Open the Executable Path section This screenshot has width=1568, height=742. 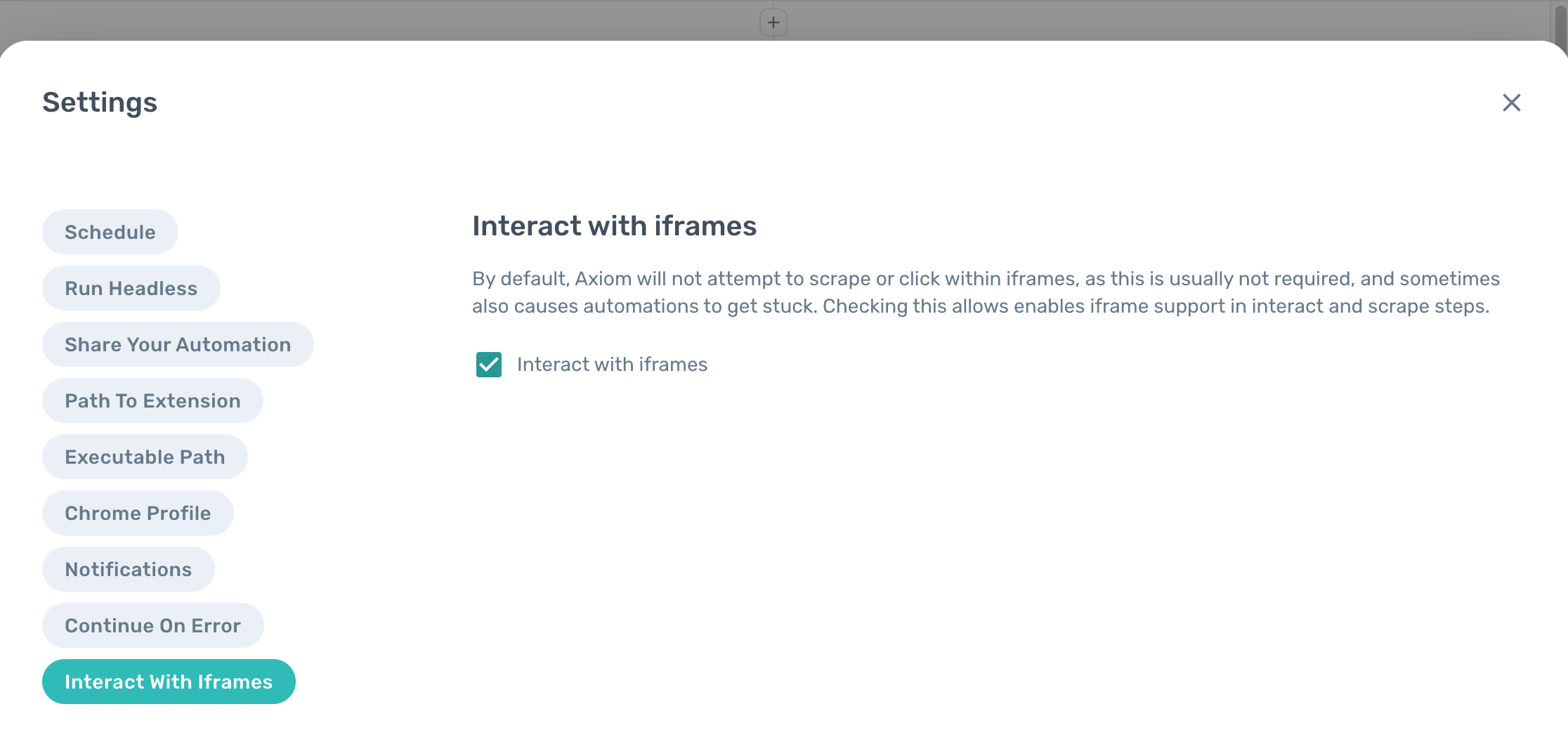point(145,457)
